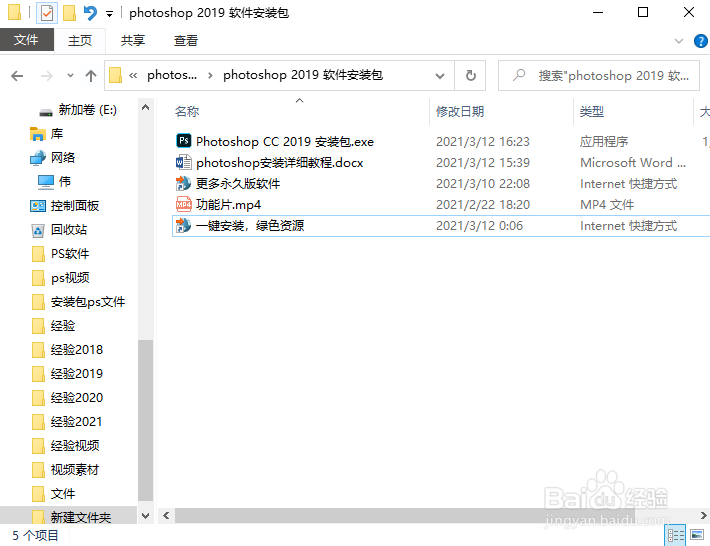Click horizontal scrollbar right arrow

coord(703,515)
